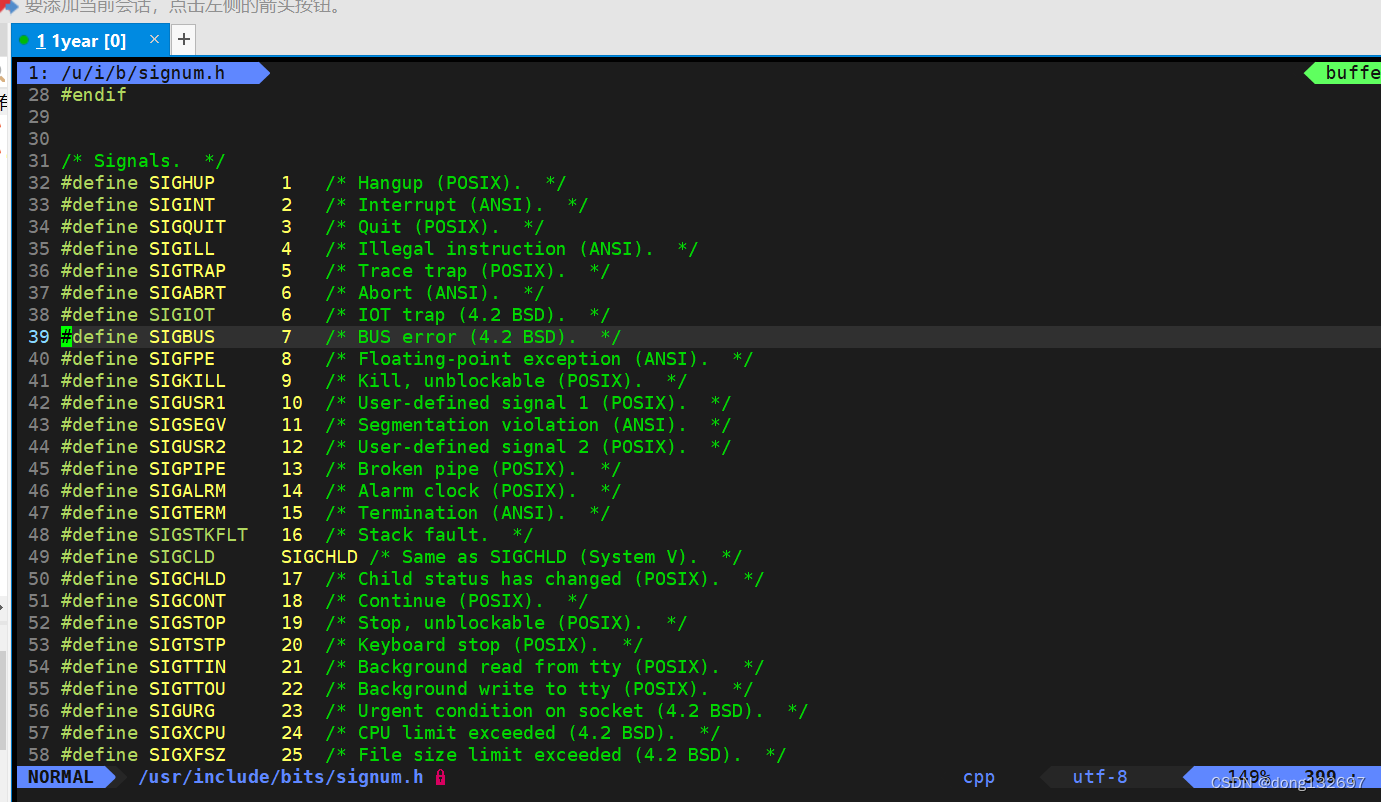Click the SIGTERM macro name
The width and height of the screenshot is (1381, 802).
tap(188, 513)
